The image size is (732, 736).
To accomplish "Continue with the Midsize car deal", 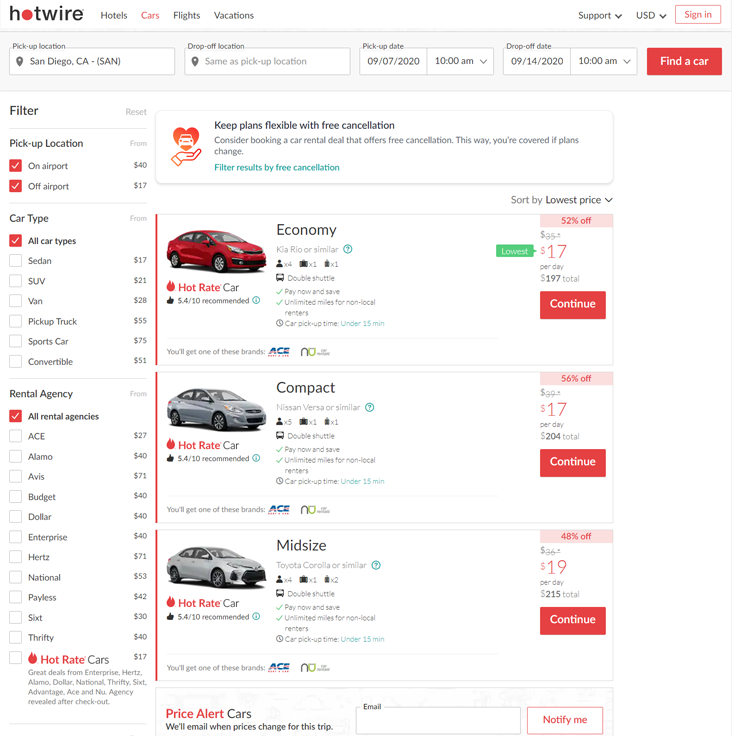I will coord(573,621).
